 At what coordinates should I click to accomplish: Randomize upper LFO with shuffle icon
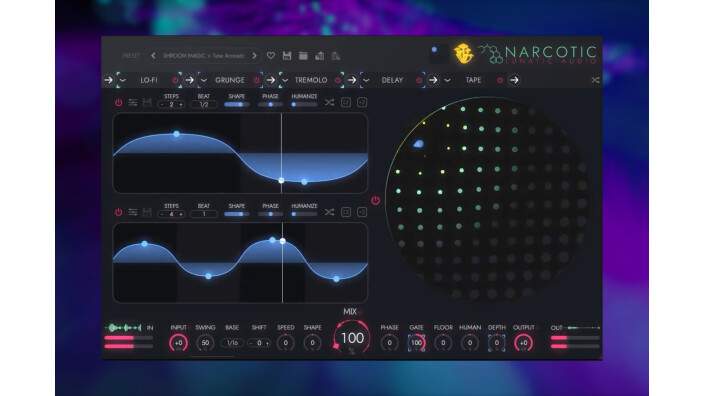[330, 103]
